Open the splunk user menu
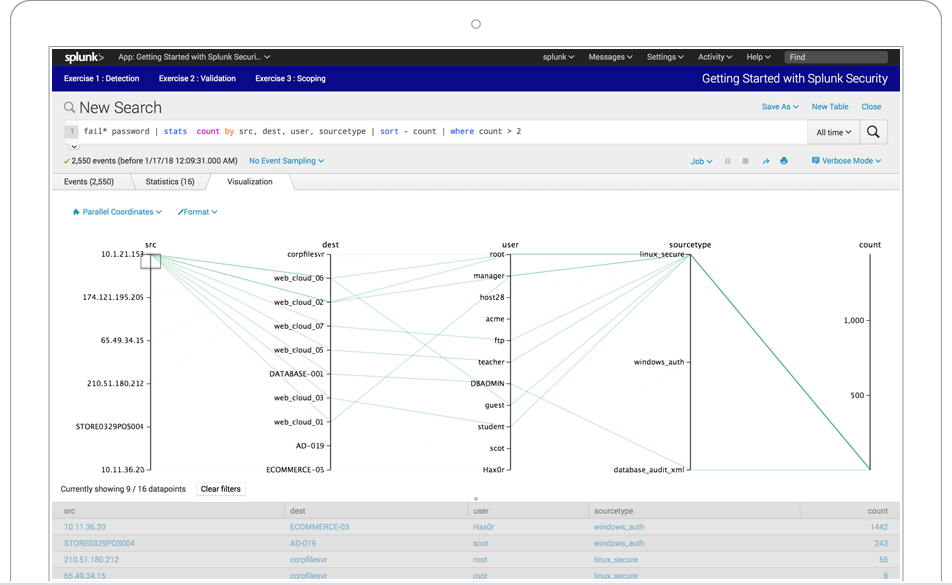952x585 pixels. (558, 57)
